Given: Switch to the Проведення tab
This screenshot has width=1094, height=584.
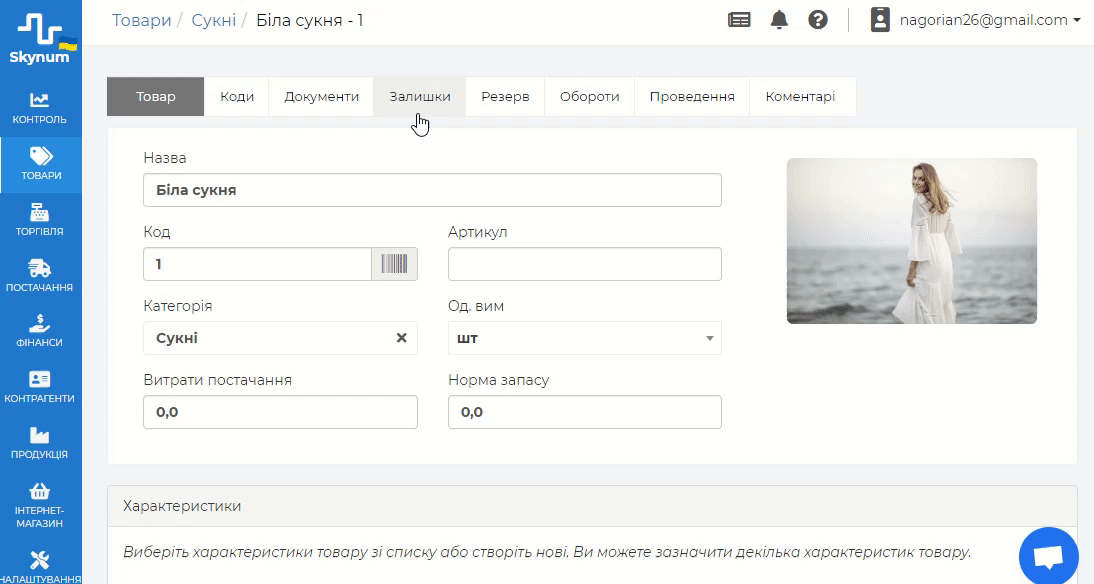Looking at the screenshot, I should pyautogui.click(x=692, y=96).
